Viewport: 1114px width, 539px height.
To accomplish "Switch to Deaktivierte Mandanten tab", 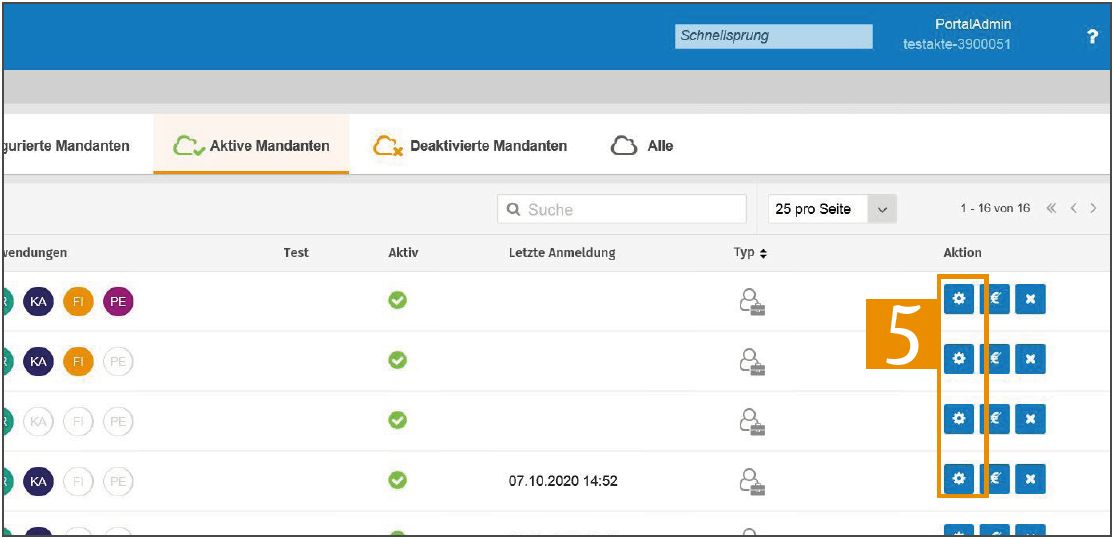I will pyautogui.click(x=470, y=146).
